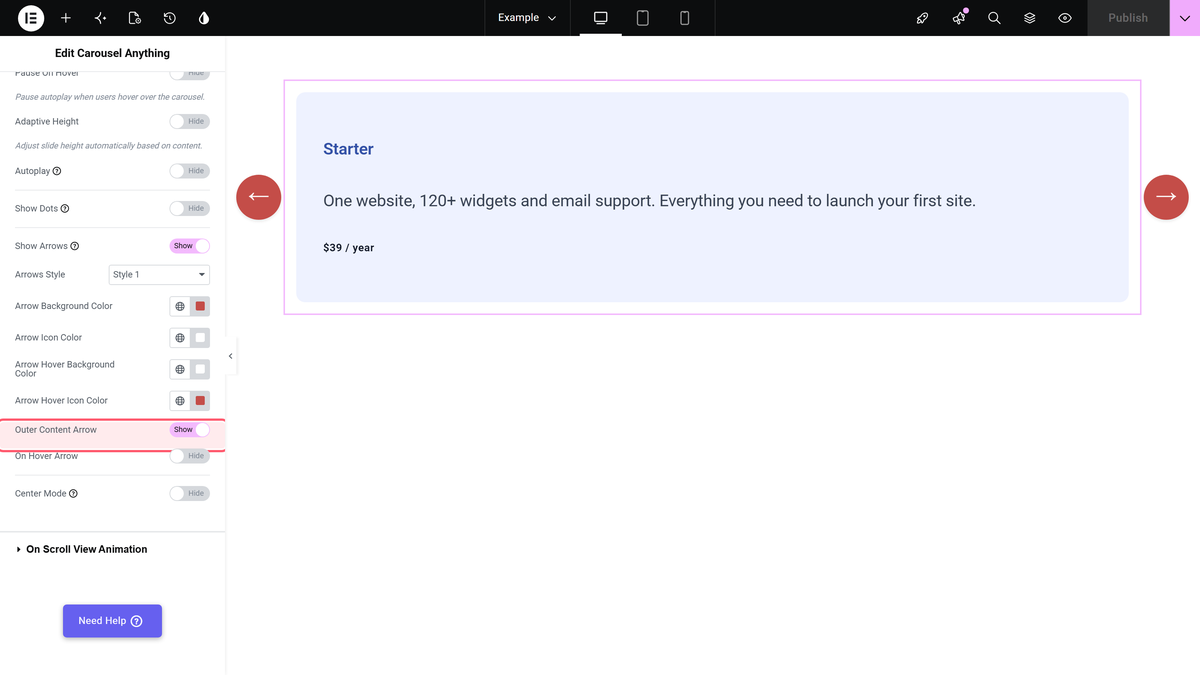Enable the On Hover Arrow switch
Image resolution: width=1200 pixels, height=675 pixels.
click(189, 456)
